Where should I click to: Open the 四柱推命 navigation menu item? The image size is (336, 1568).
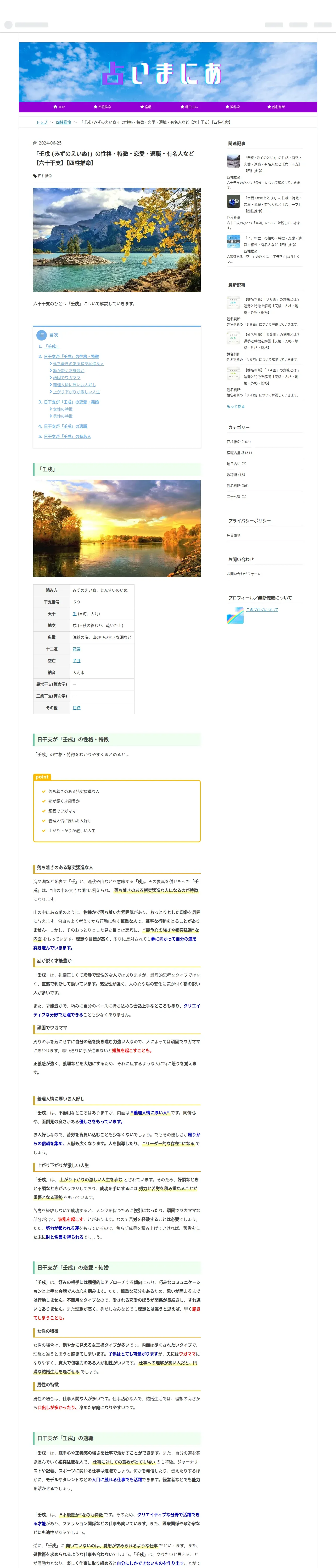[x=102, y=107]
